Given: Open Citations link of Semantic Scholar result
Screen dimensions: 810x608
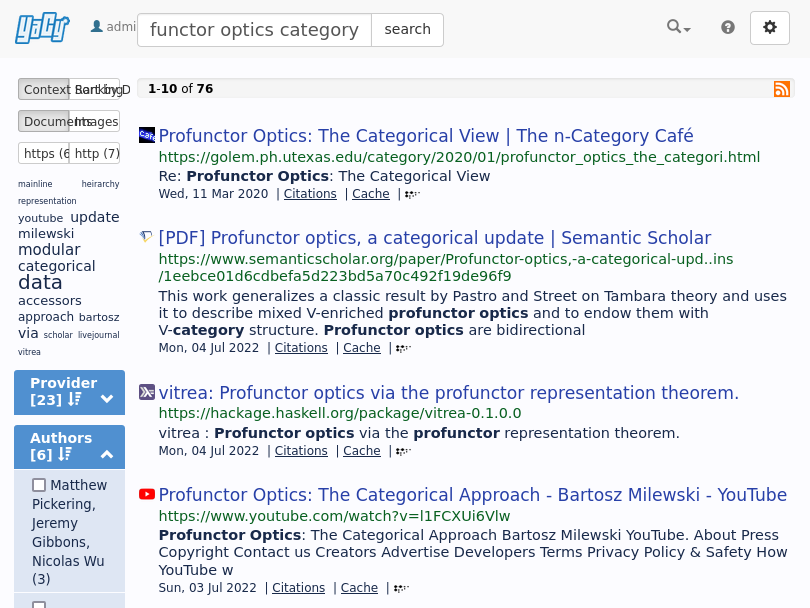Looking at the screenshot, I should click(x=301, y=348).
